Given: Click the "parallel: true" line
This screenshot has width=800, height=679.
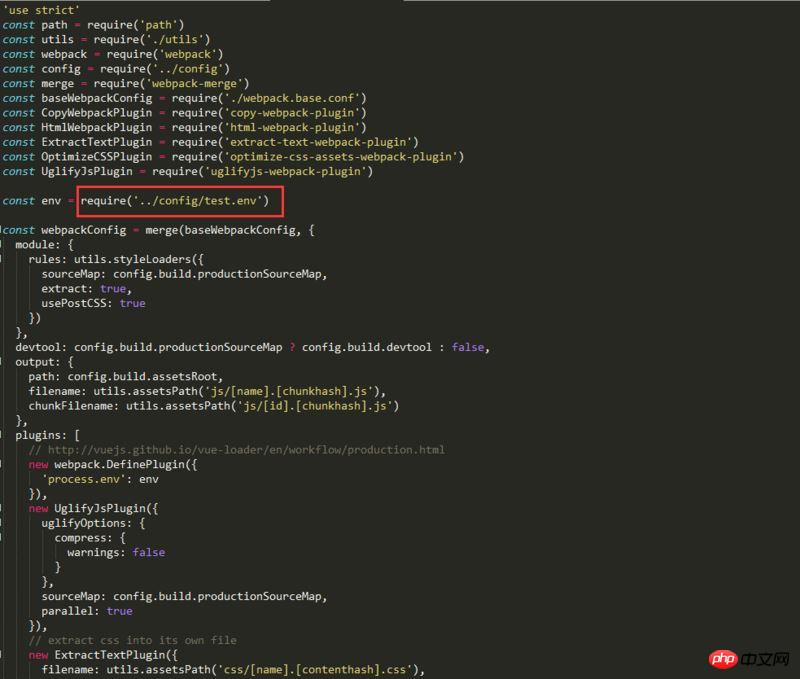Looking at the screenshot, I should (x=87, y=611).
